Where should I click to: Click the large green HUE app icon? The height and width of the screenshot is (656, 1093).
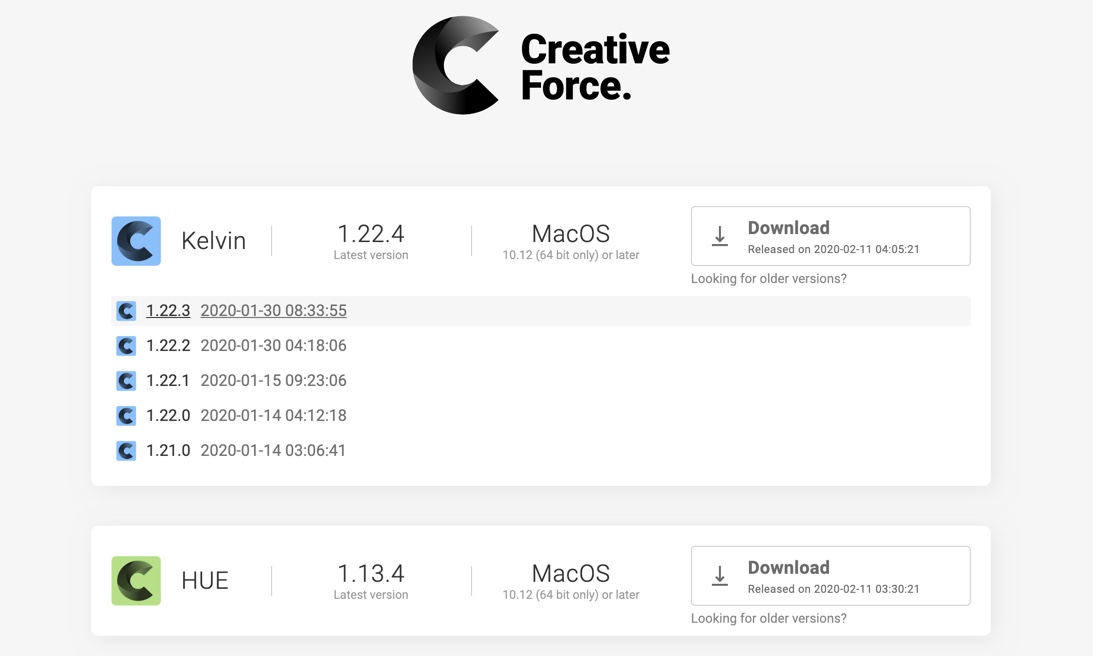coord(136,581)
